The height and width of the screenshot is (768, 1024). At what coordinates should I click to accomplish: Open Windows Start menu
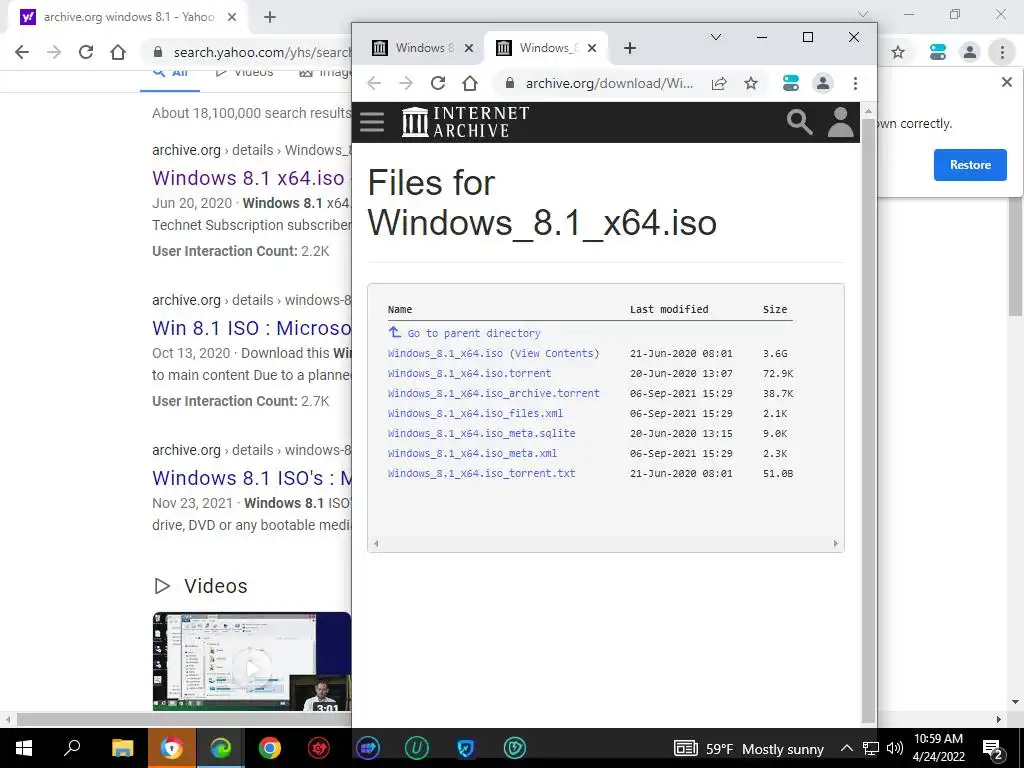[x=24, y=748]
